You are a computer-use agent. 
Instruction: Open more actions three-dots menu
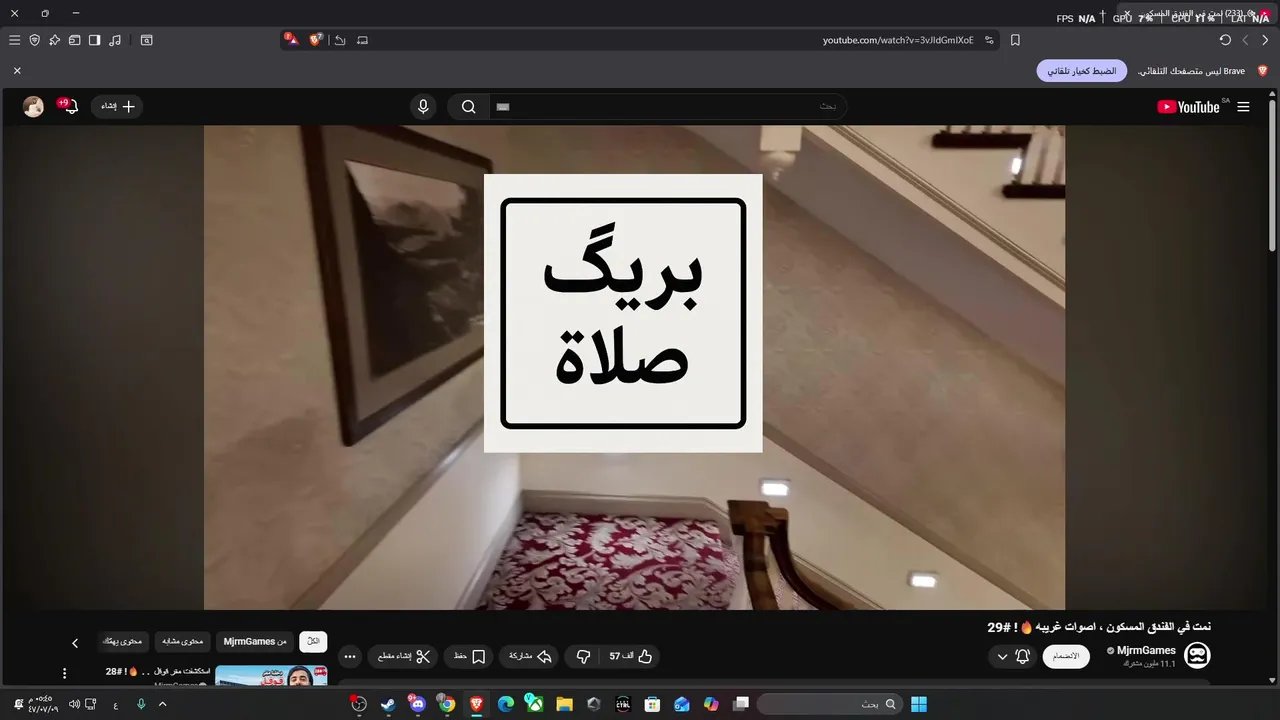pyautogui.click(x=349, y=657)
